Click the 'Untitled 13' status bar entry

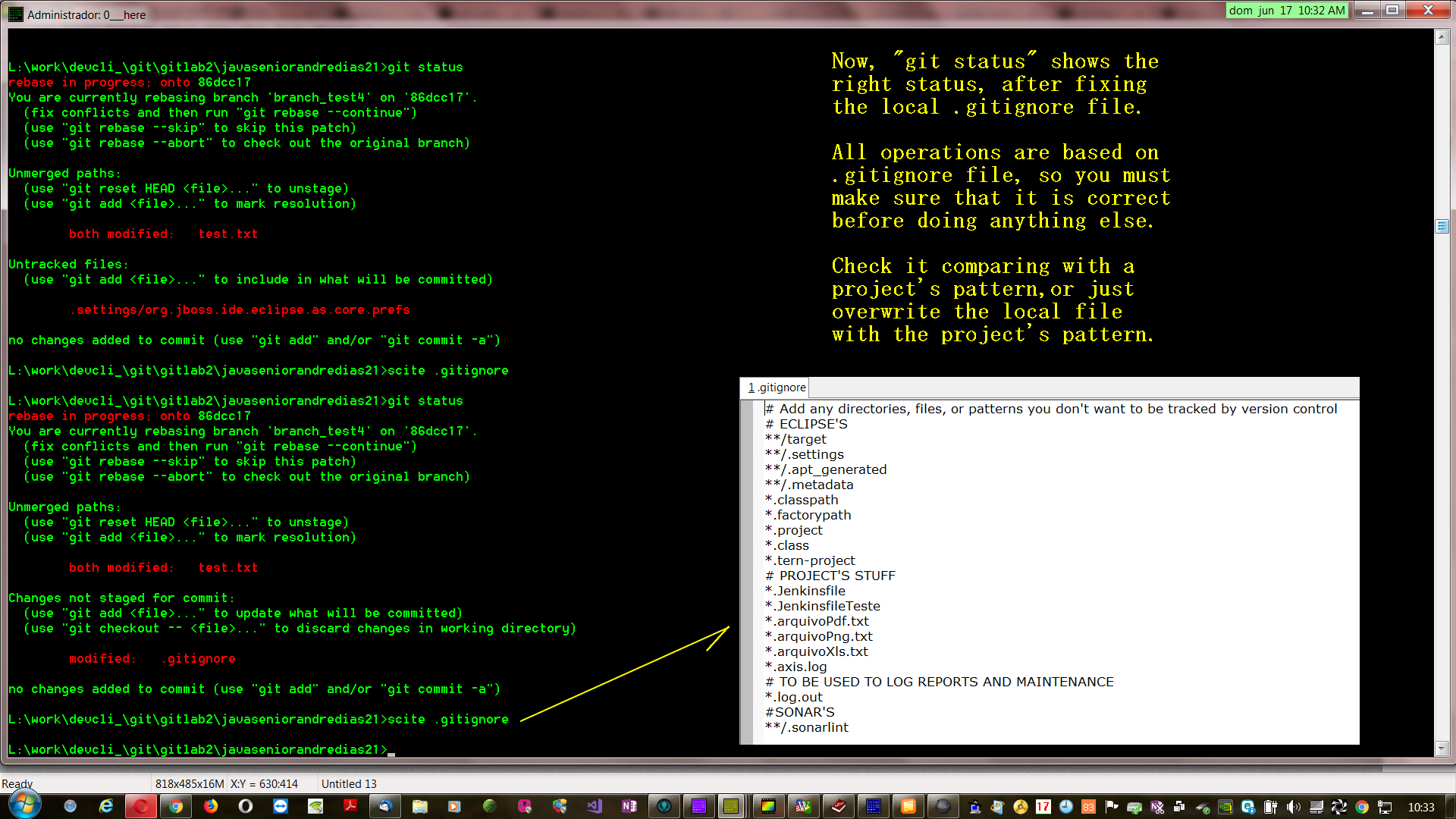349,784
